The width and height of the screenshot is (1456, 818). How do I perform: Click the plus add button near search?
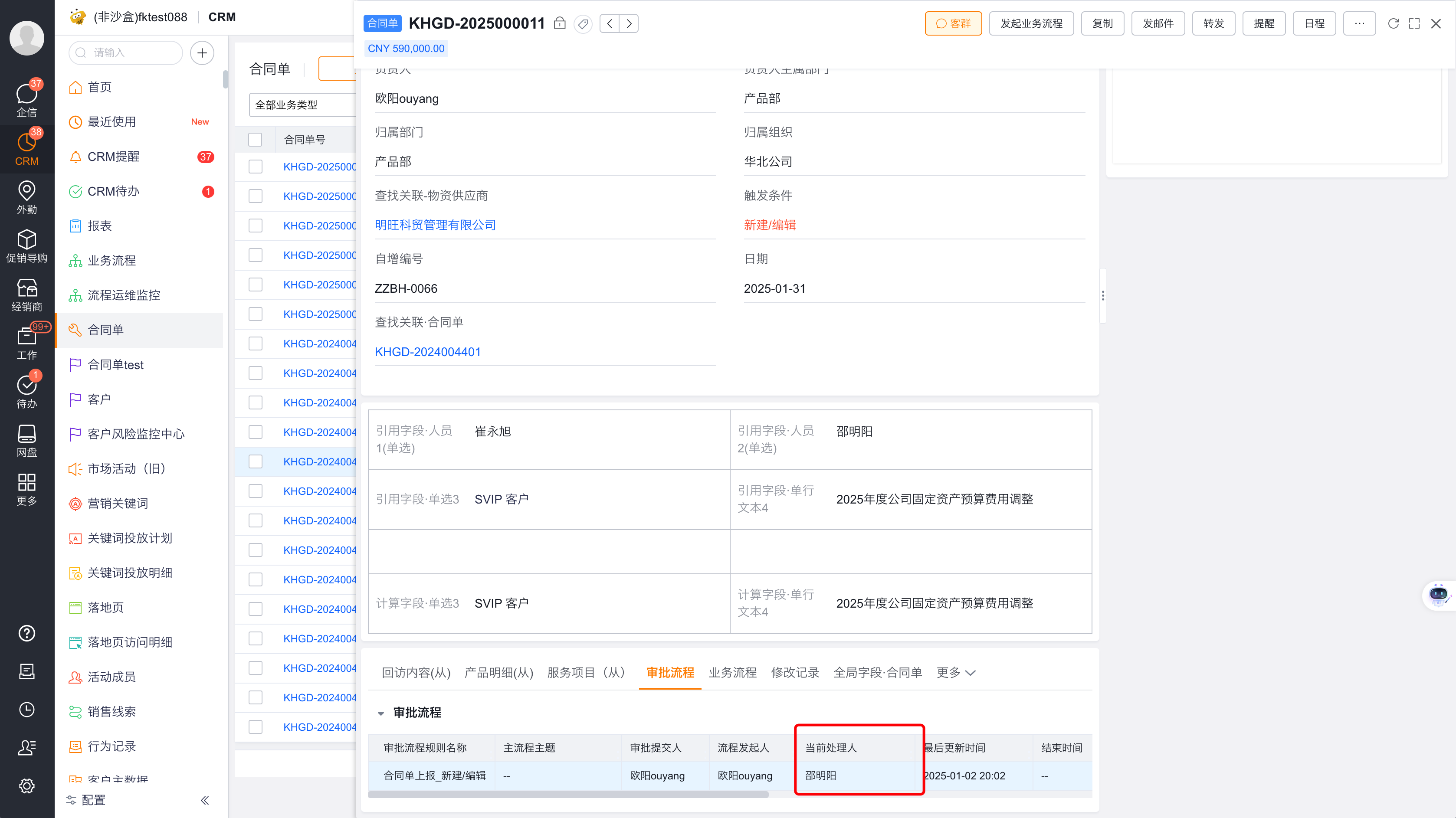202,52
